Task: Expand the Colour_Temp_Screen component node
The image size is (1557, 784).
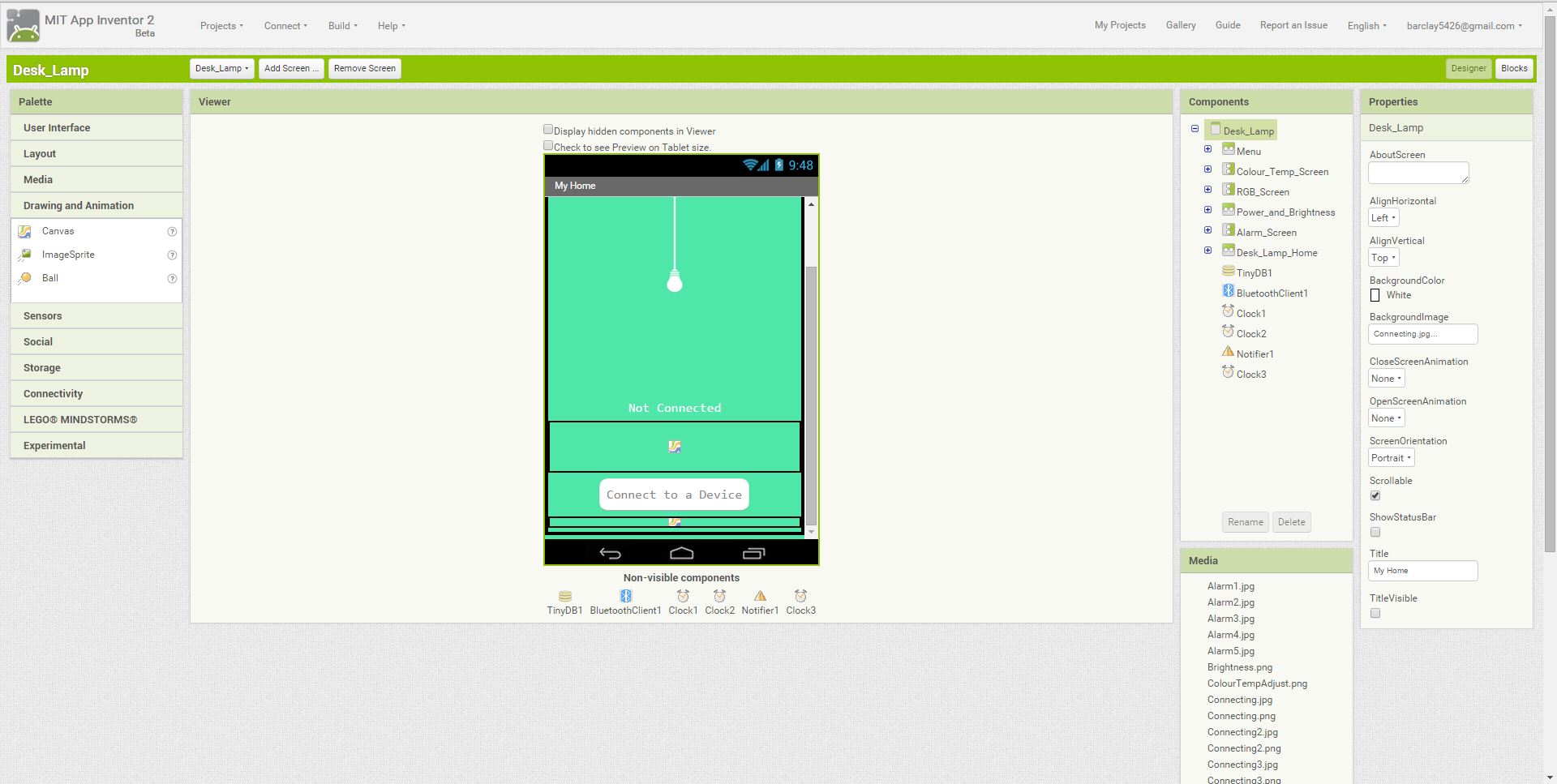Action: pos(1207,169)
